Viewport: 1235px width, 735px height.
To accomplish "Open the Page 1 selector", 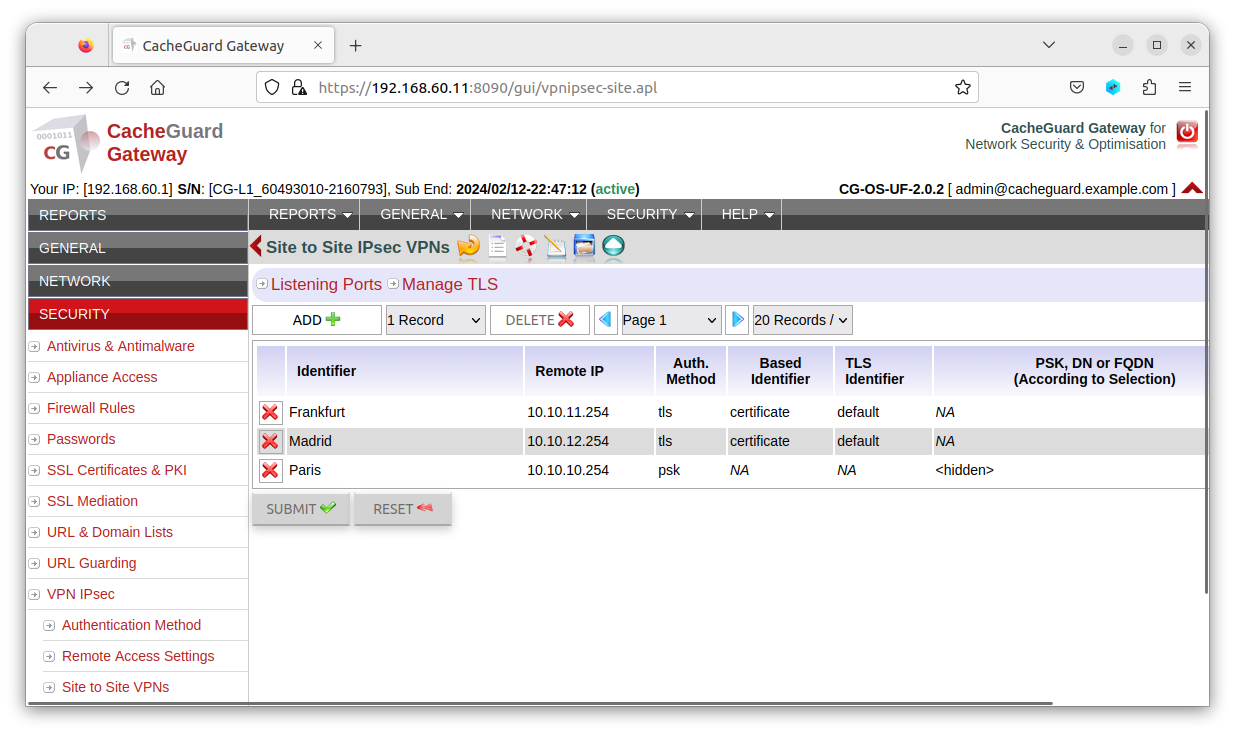I will coord(670,319).
